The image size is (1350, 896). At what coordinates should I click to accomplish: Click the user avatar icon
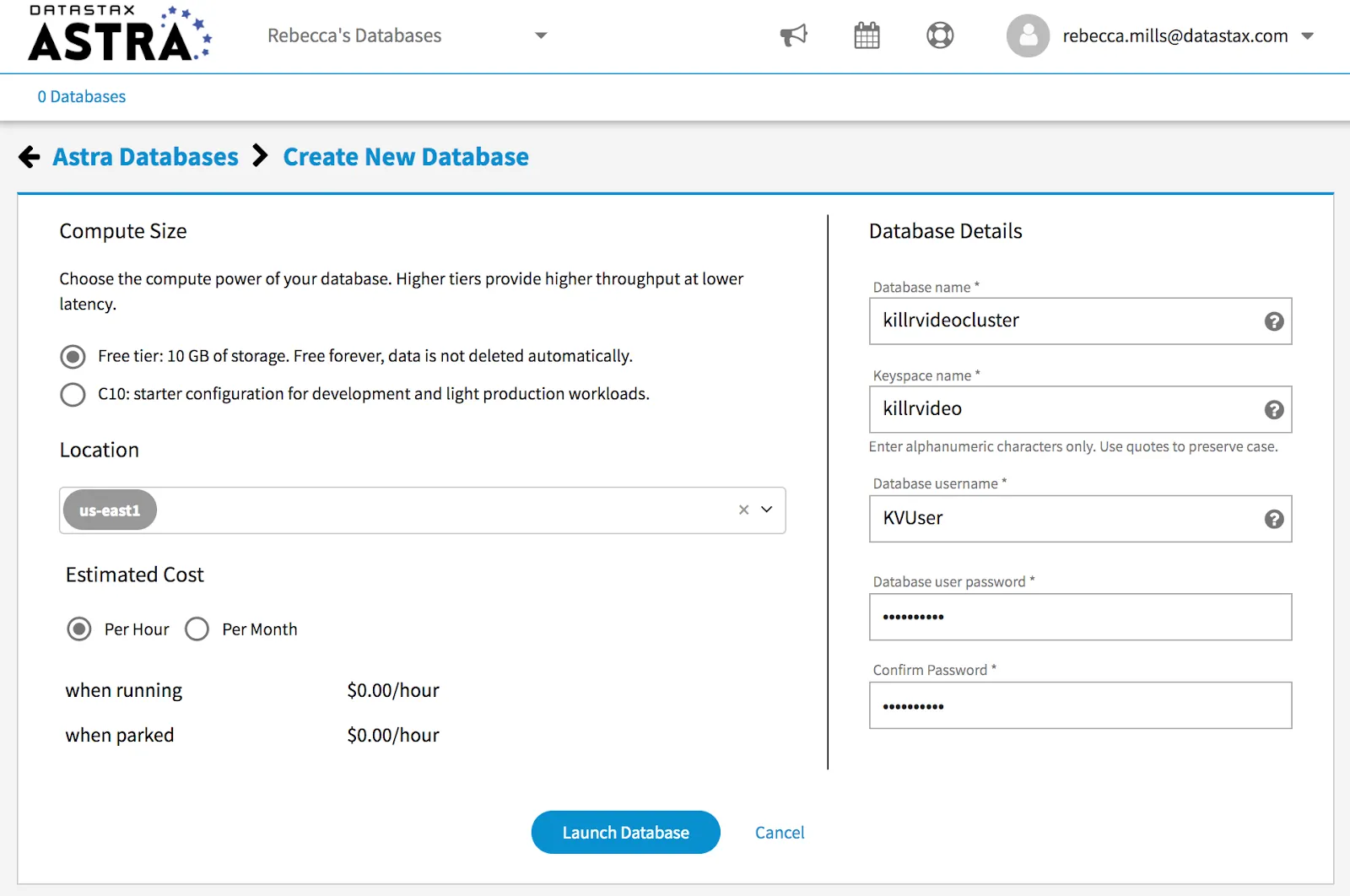point(1028,35)
